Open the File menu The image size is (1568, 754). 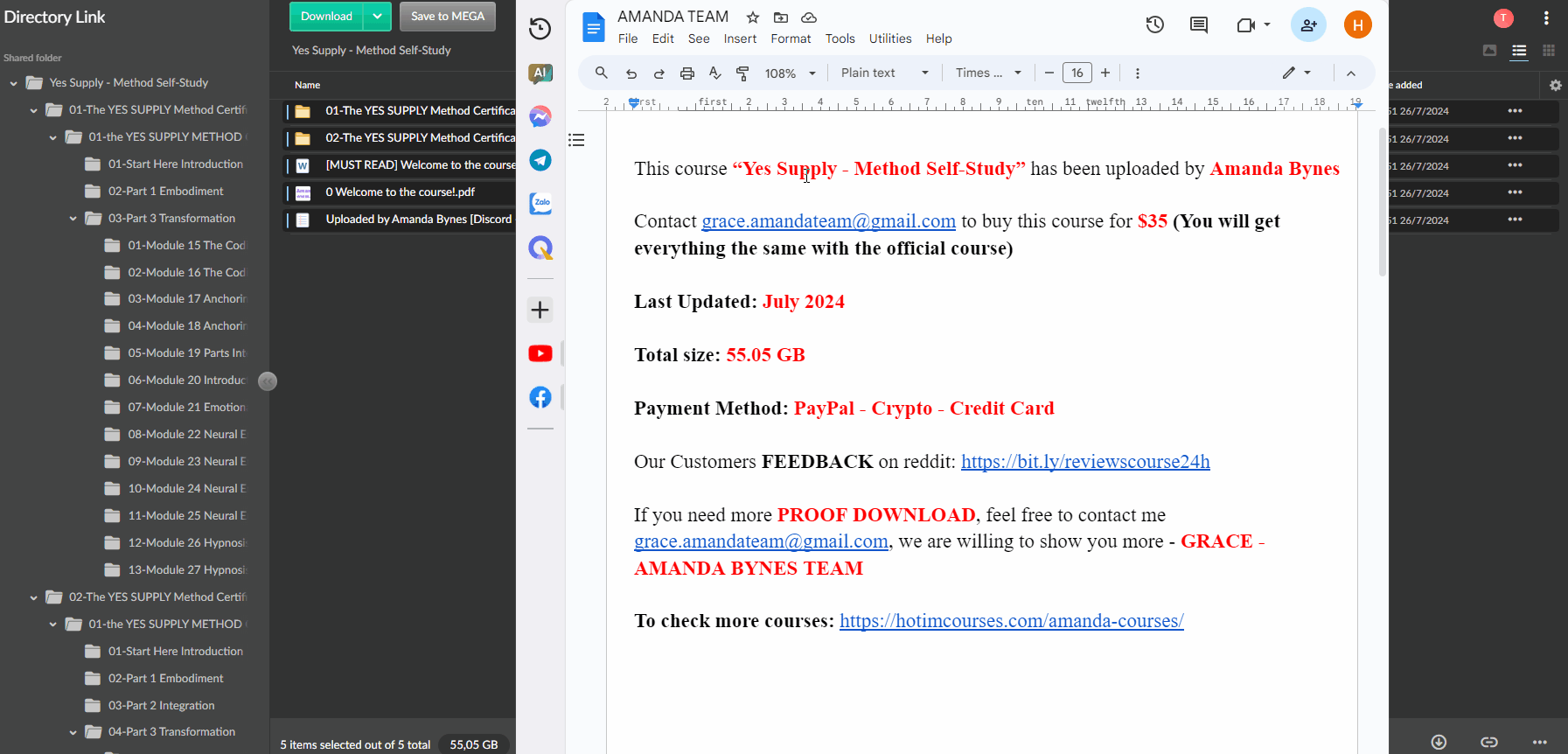coord(628,38)
